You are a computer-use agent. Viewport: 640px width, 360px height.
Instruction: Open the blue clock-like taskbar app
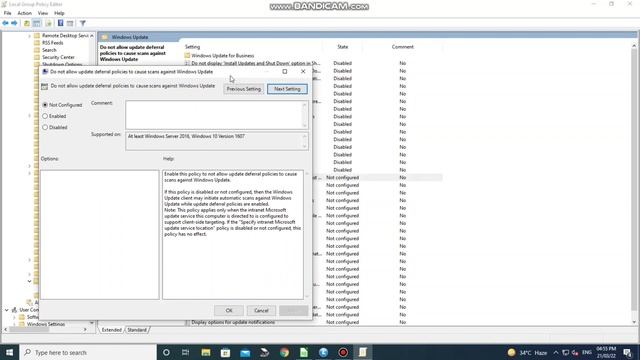pos(323,352)
